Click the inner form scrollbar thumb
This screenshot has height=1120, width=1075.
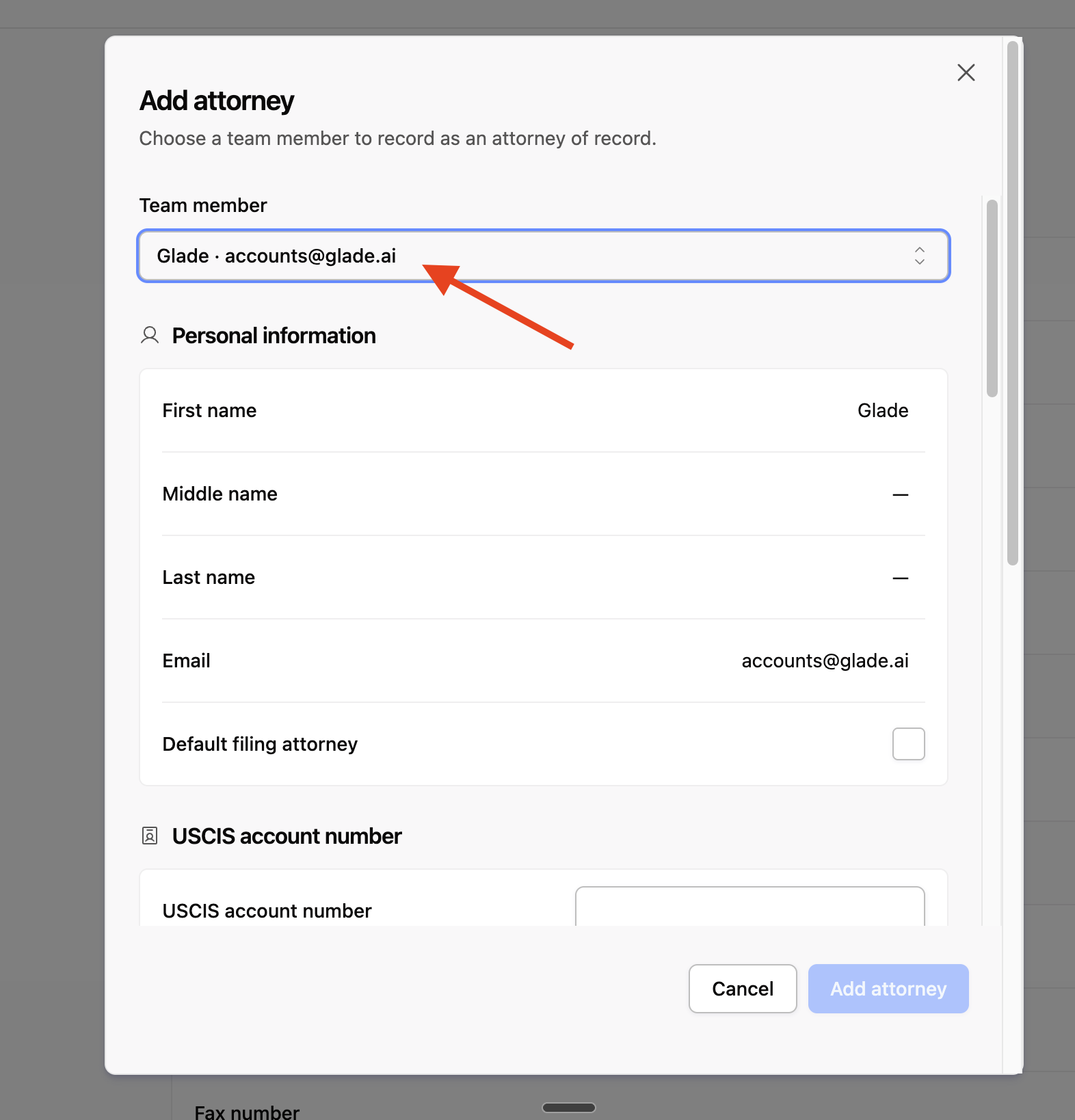click(992, 298)
